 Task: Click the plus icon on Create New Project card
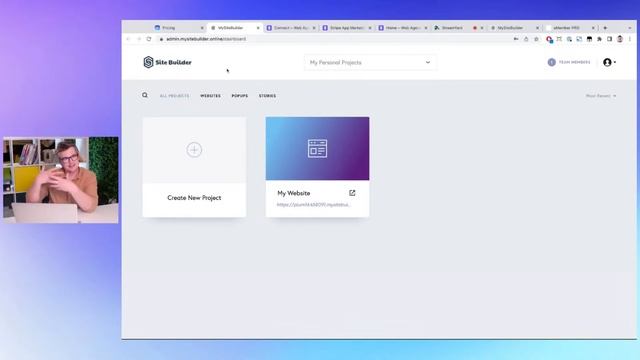pos(194,150)
